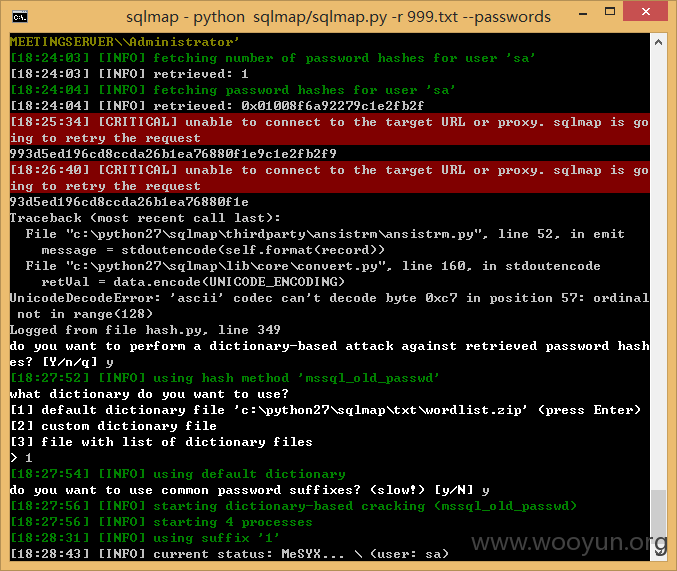Click "using hash method 'mssql_old_passwd'" line
Image resolution: width=677 pixels, height=571 pixels.
pos(225,377)
